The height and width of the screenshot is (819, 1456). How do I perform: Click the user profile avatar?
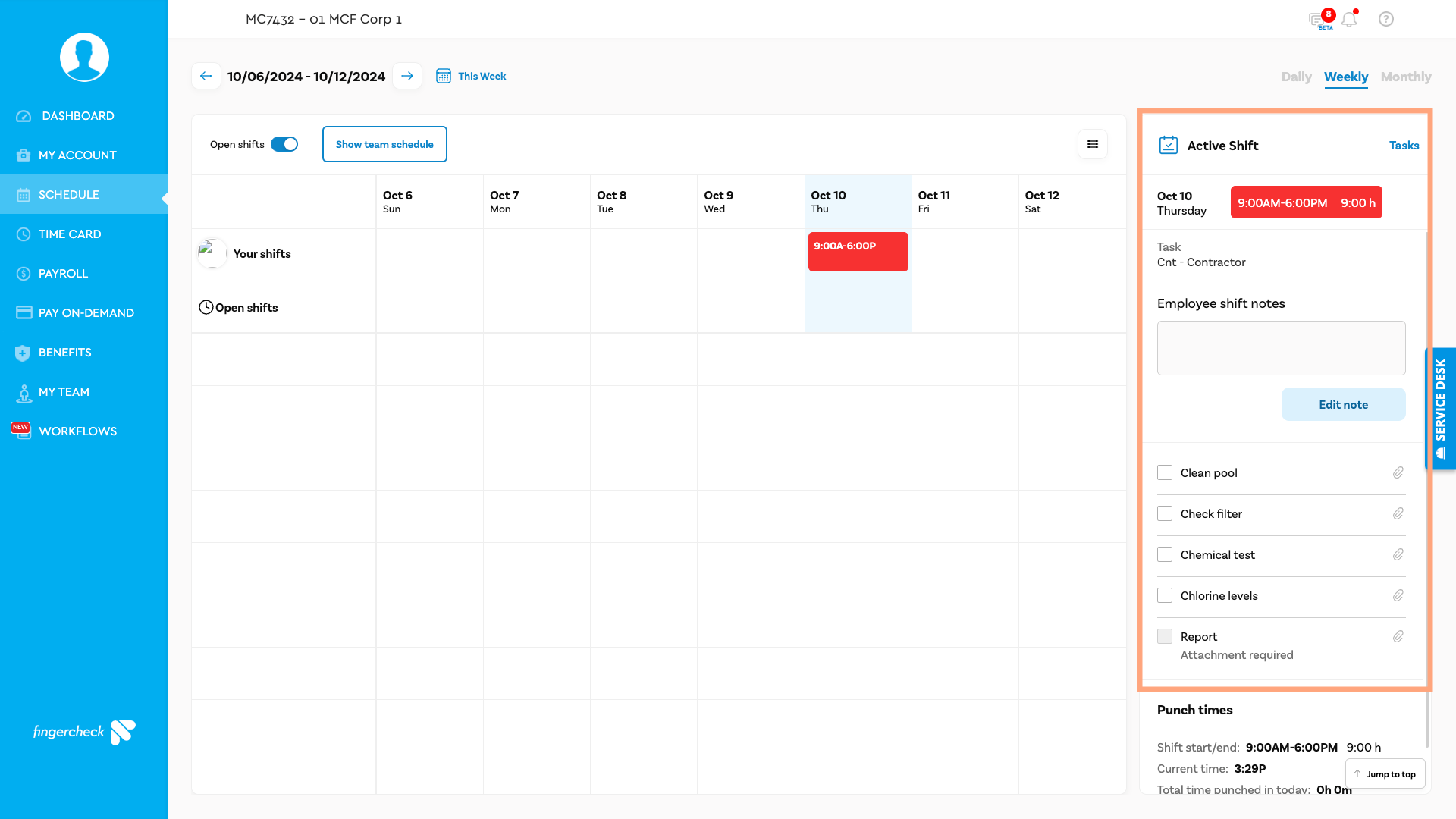click(x=84, y=58)
